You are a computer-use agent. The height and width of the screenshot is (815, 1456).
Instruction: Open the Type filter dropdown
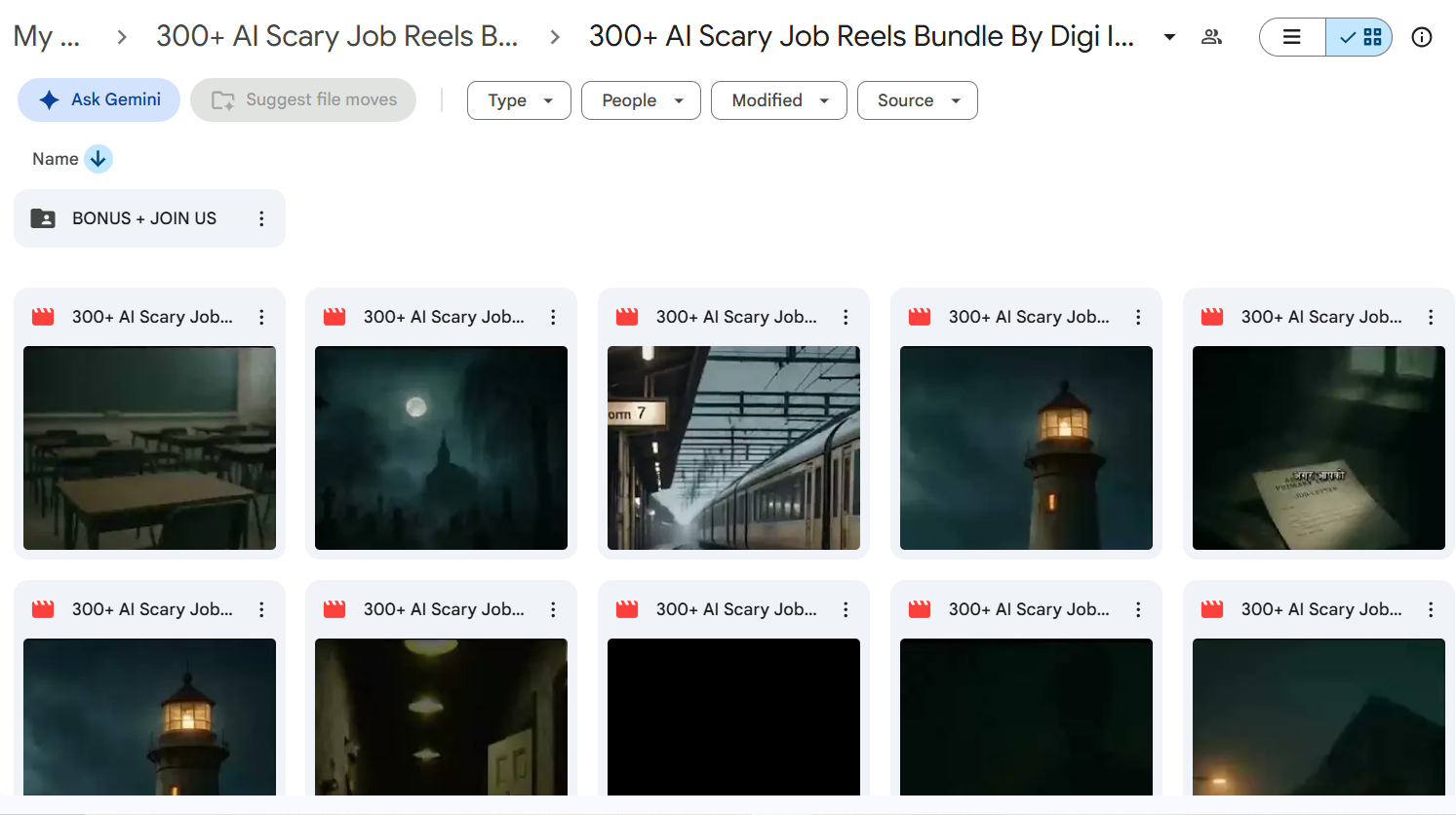pyautogui.click(x=519, y=100)
